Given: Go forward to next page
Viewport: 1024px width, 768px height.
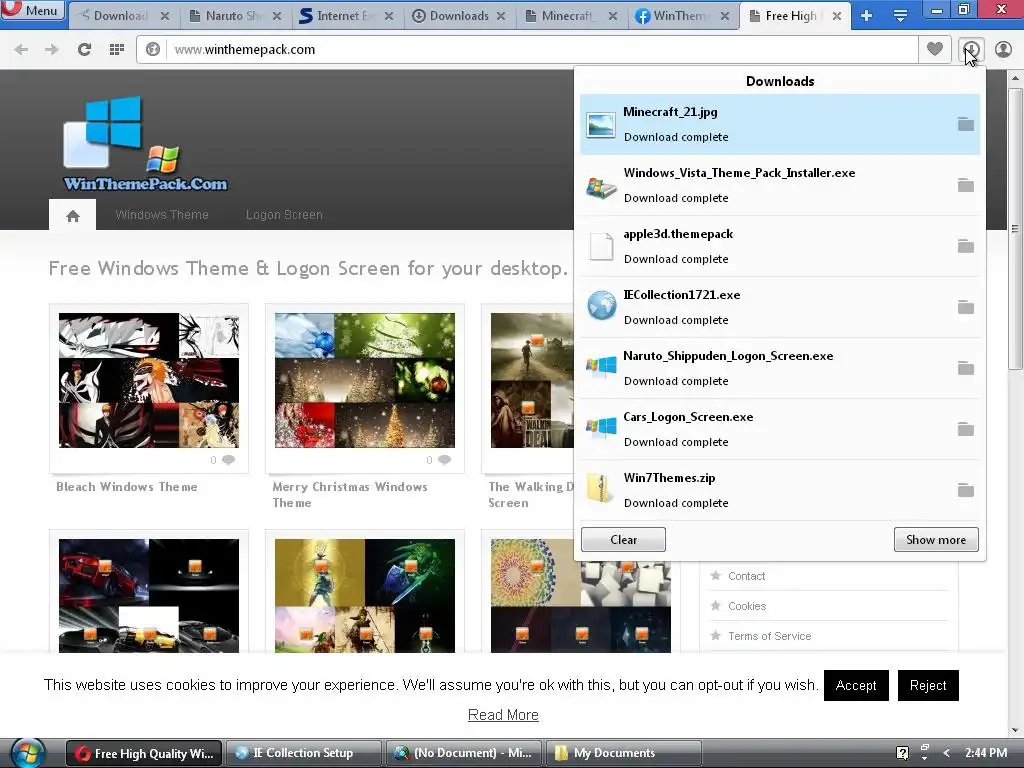Looking at the screenshot, I should point(52,50).
